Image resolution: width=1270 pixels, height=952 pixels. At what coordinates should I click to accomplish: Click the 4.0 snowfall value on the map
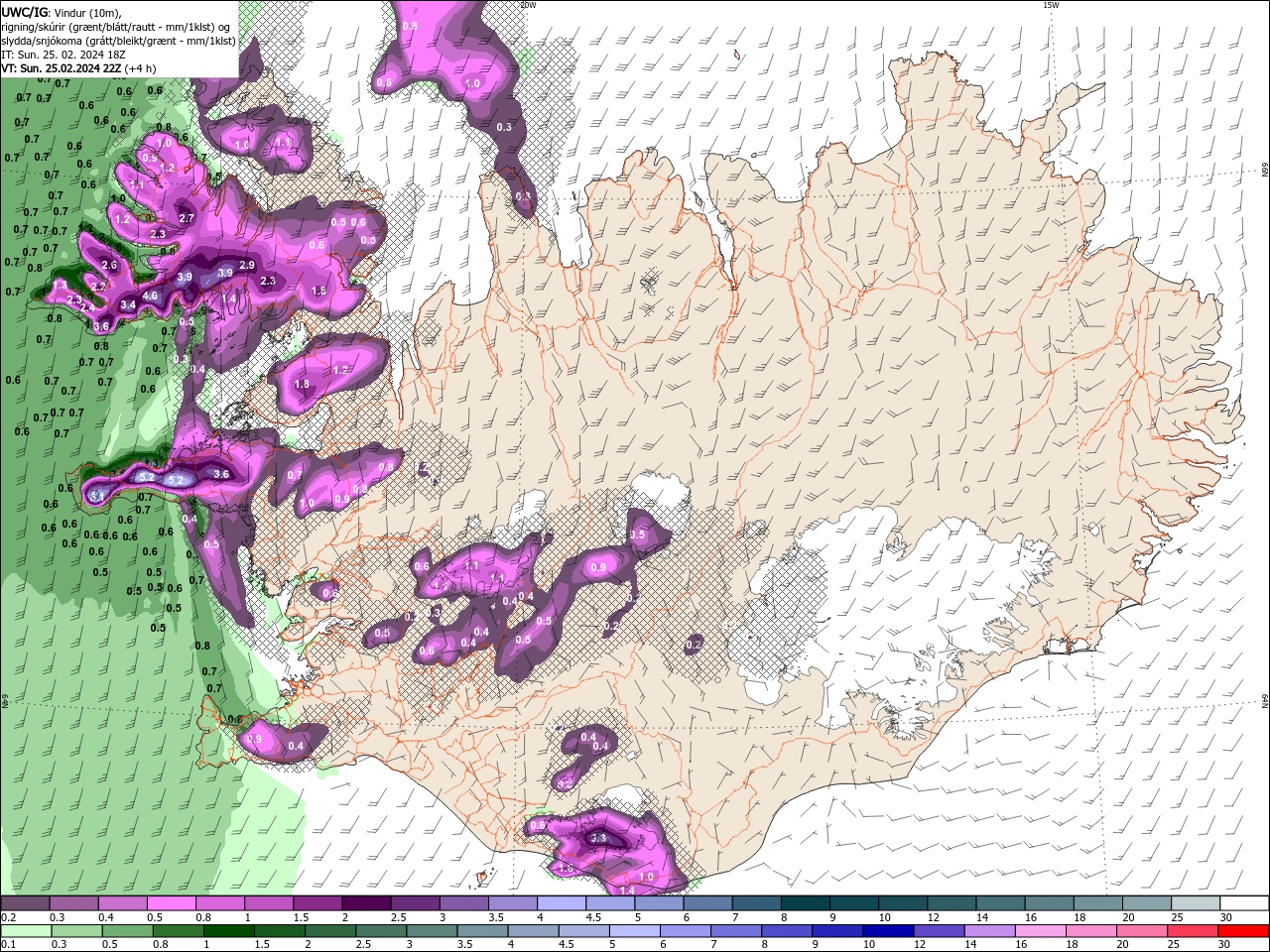point(150,297)
